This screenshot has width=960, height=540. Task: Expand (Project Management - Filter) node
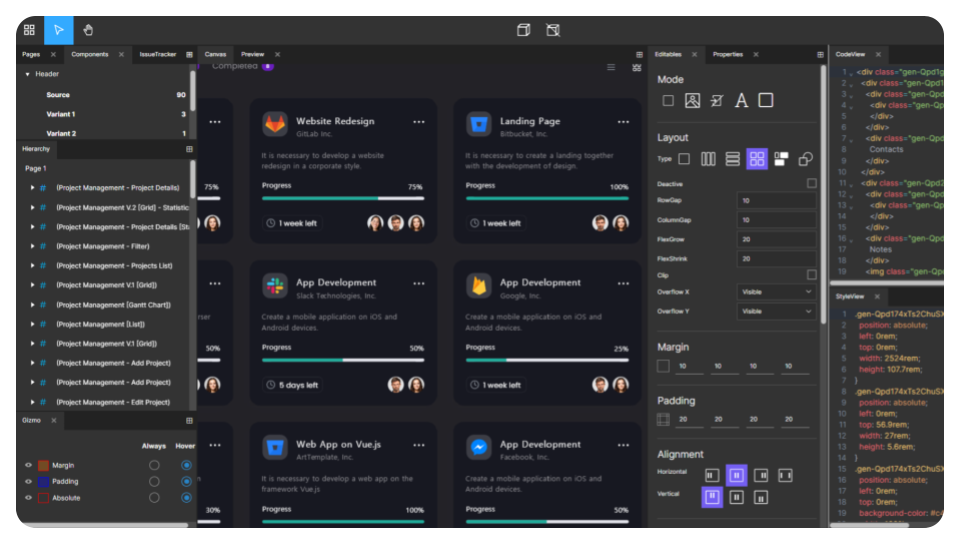point(32,246)
